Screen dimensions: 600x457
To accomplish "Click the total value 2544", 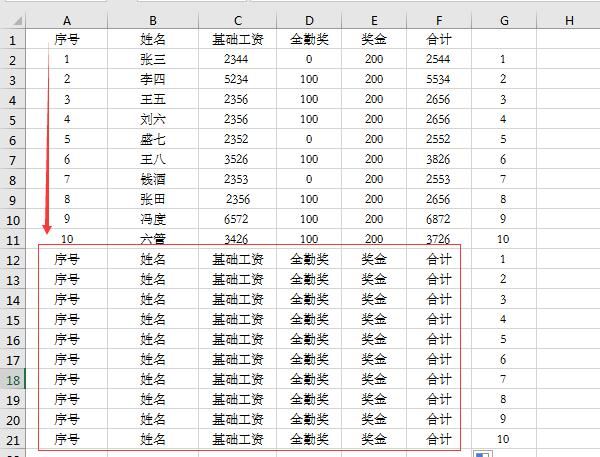I will point(439,59).
